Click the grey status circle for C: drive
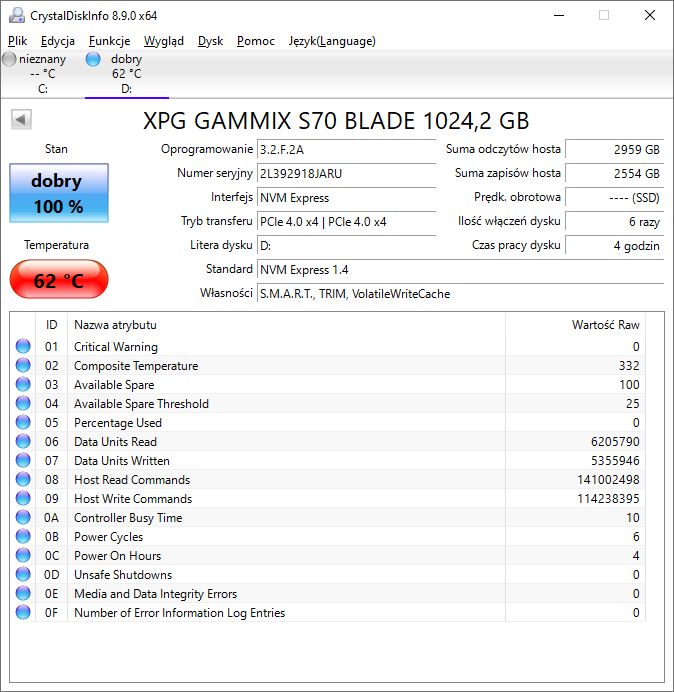Screen dimensions: 674x692 tap(9, 59)
